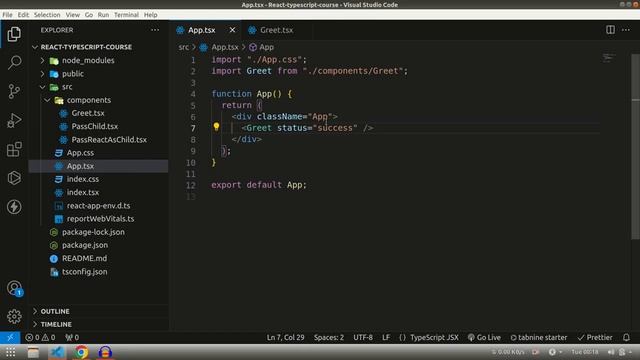Click the src breadcrumb

tap(184, 47)
